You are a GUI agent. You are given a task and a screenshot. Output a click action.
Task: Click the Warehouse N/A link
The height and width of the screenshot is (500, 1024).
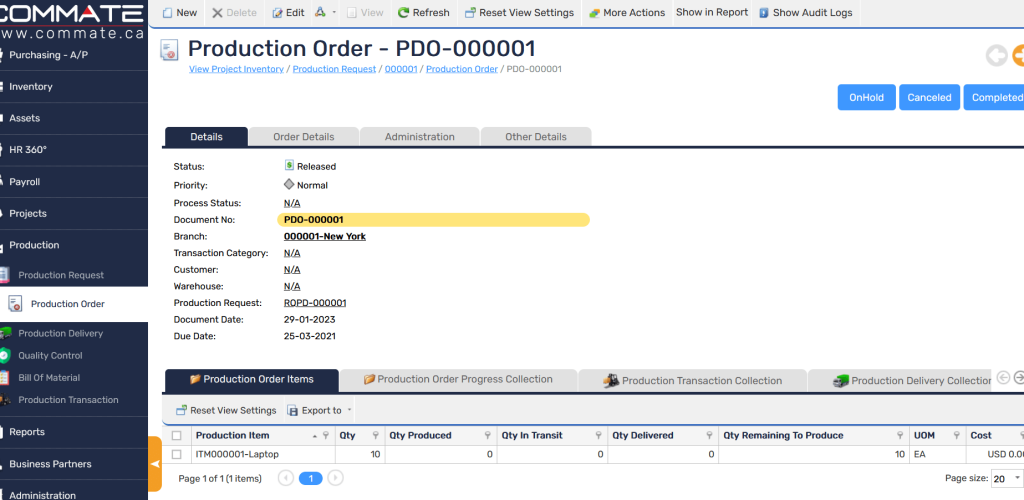[292, 286]
